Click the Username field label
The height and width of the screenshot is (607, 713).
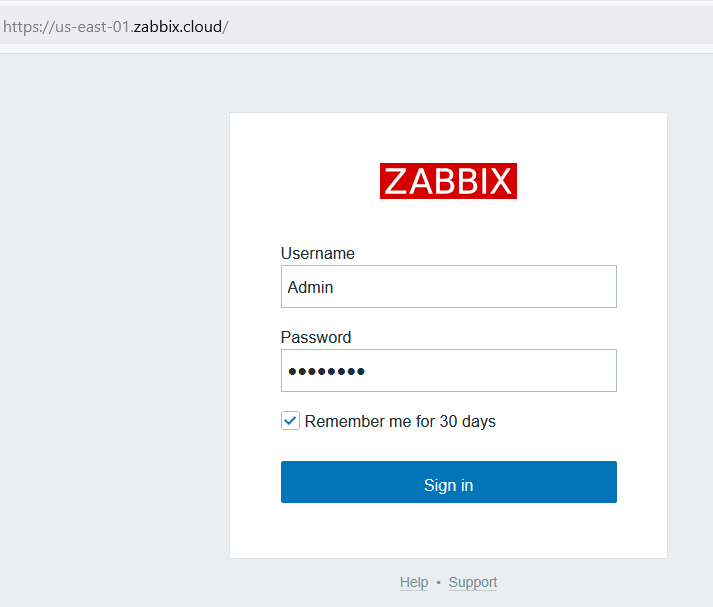[318, 254]
